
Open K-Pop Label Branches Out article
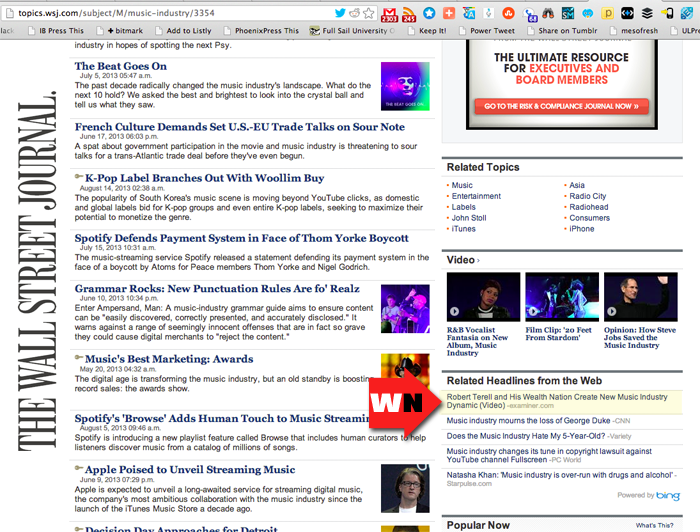point(204,178)
